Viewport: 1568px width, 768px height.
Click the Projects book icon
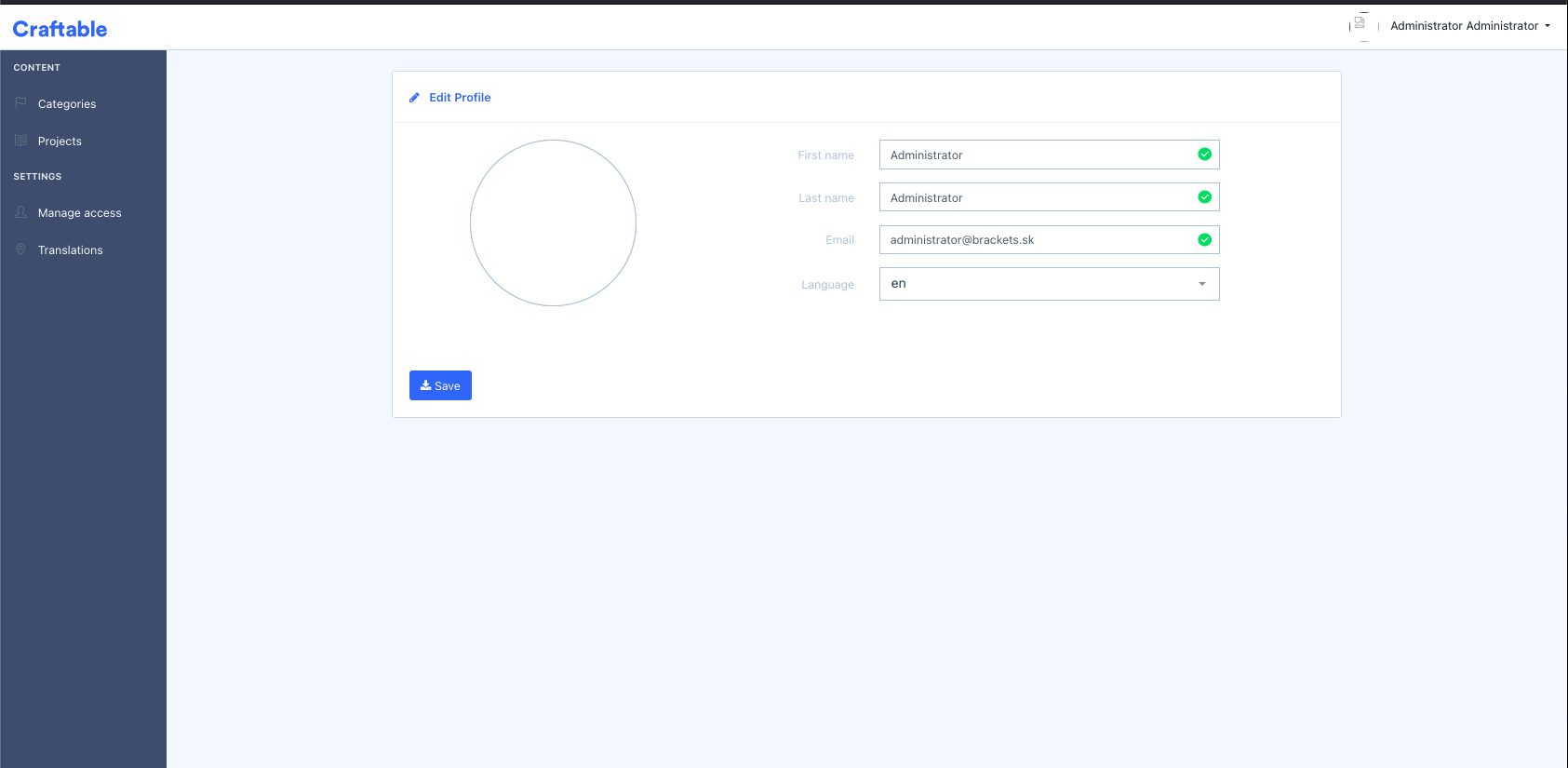pos(20,141)
